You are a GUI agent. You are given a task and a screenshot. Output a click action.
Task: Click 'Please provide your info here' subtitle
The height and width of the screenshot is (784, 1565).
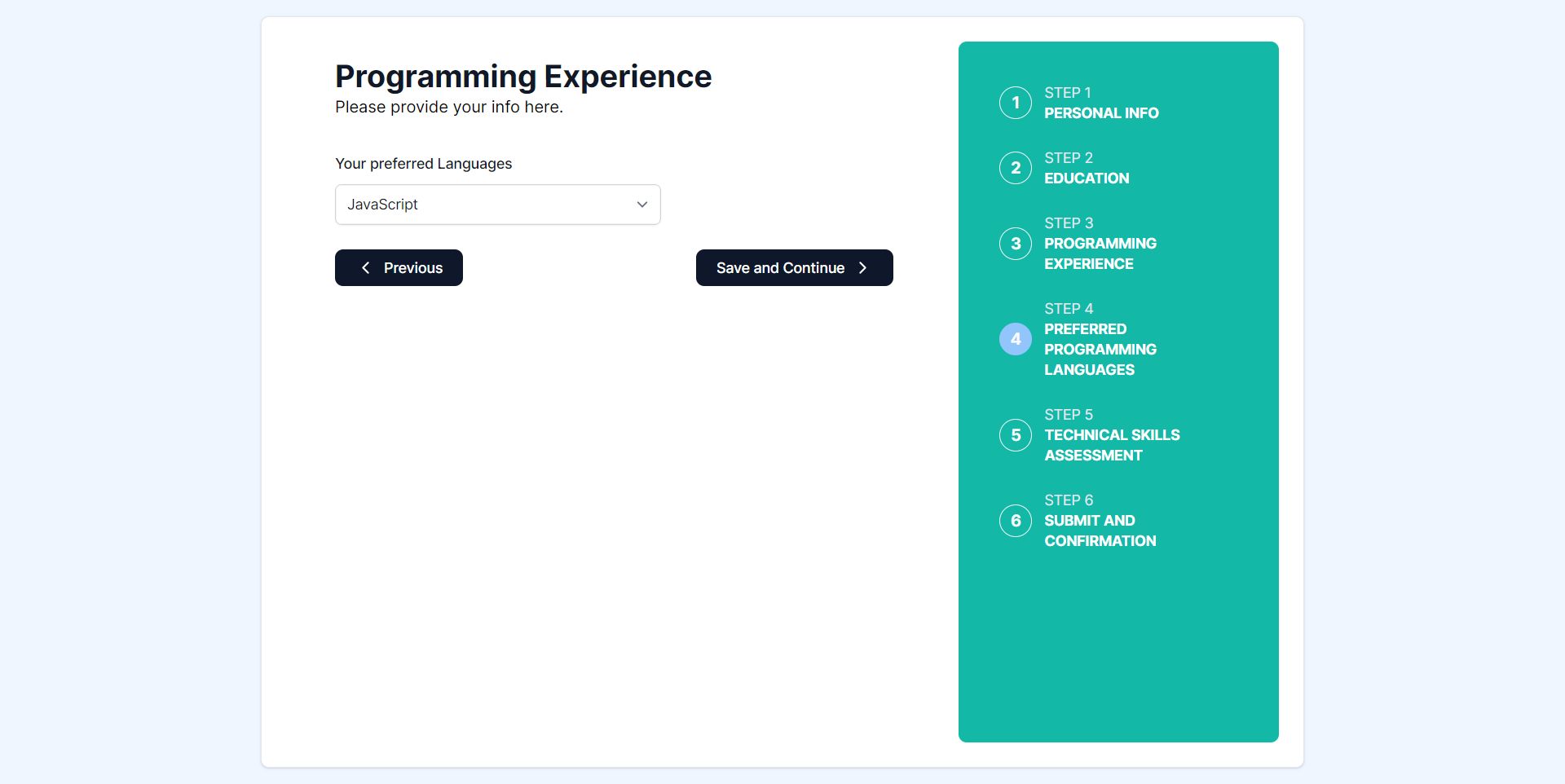click(x=449, y=107)
